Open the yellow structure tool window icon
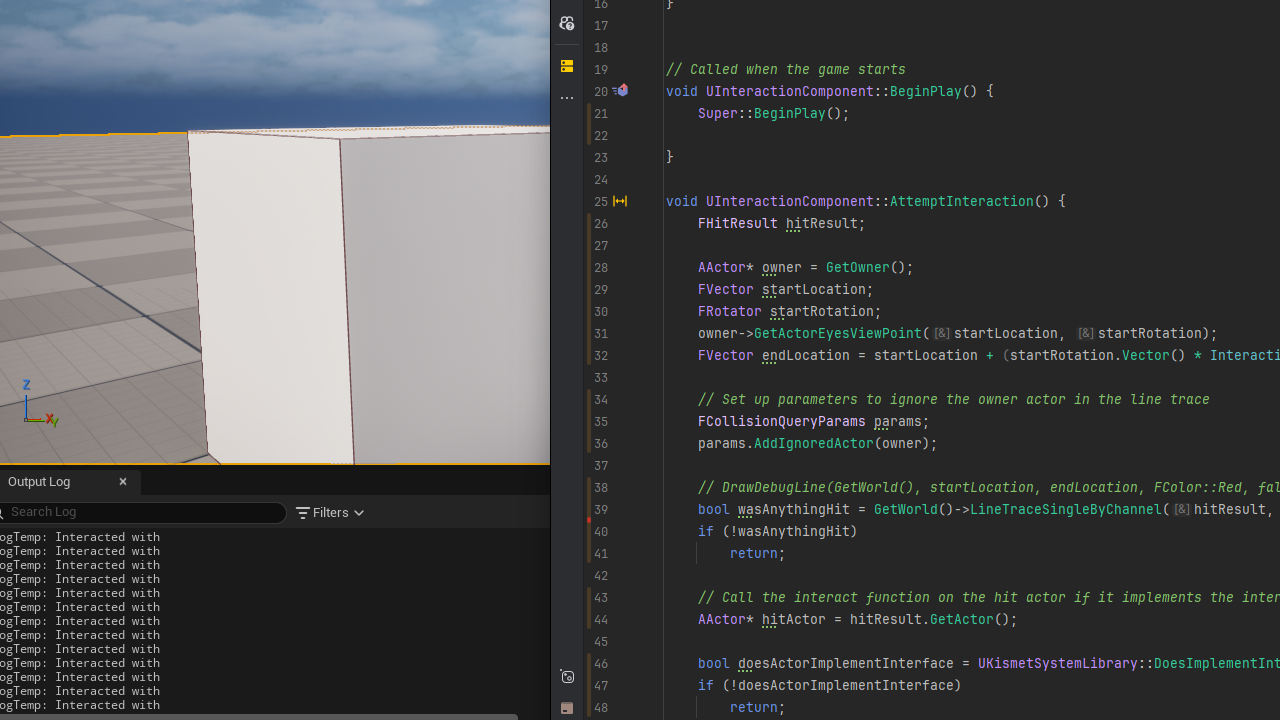 (567, 66)
